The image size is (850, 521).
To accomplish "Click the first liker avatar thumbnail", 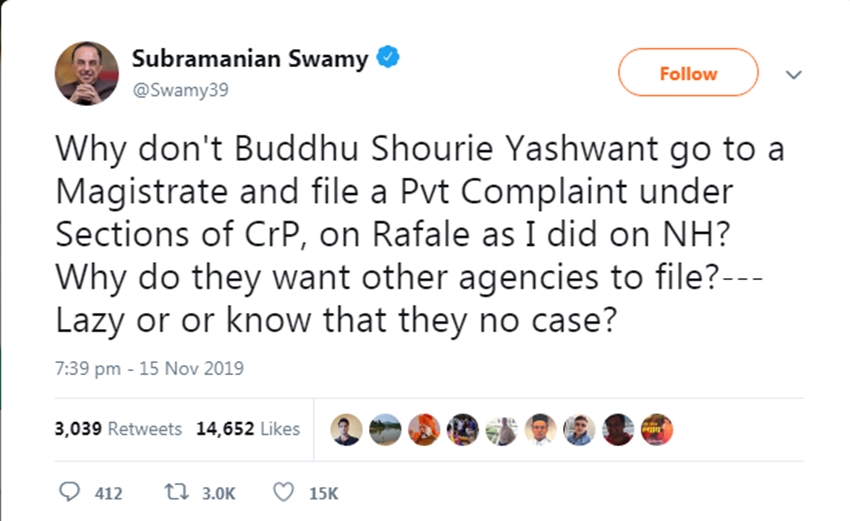I will pos(346,430).
